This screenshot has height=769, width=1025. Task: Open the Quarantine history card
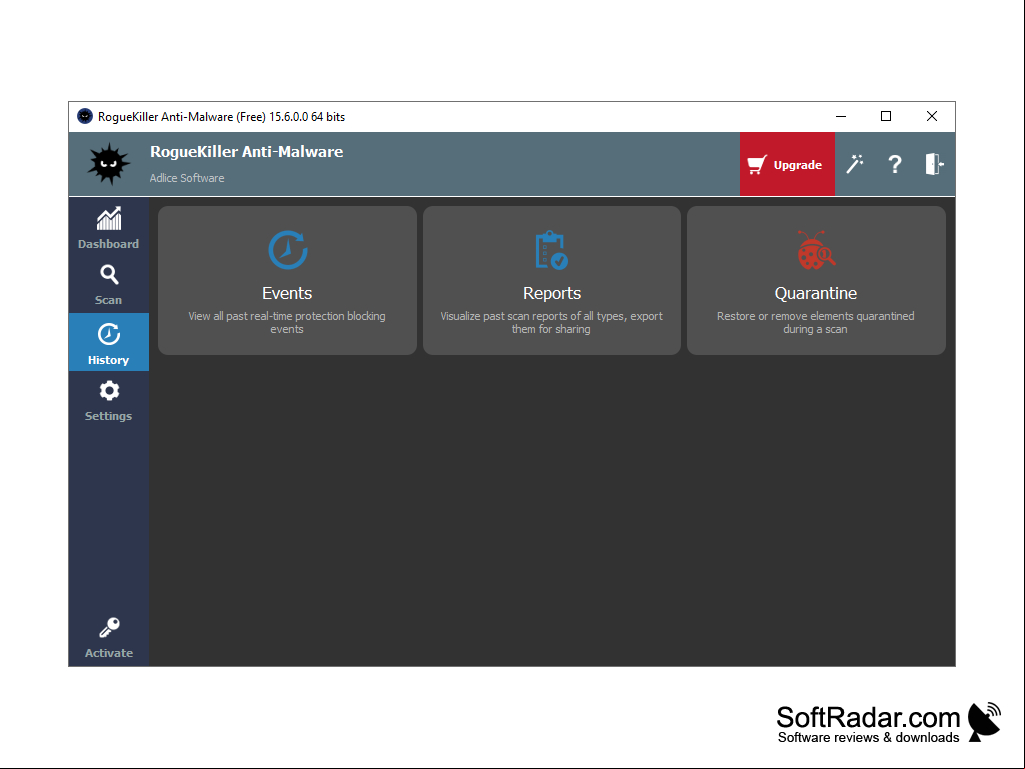(816, 281)
